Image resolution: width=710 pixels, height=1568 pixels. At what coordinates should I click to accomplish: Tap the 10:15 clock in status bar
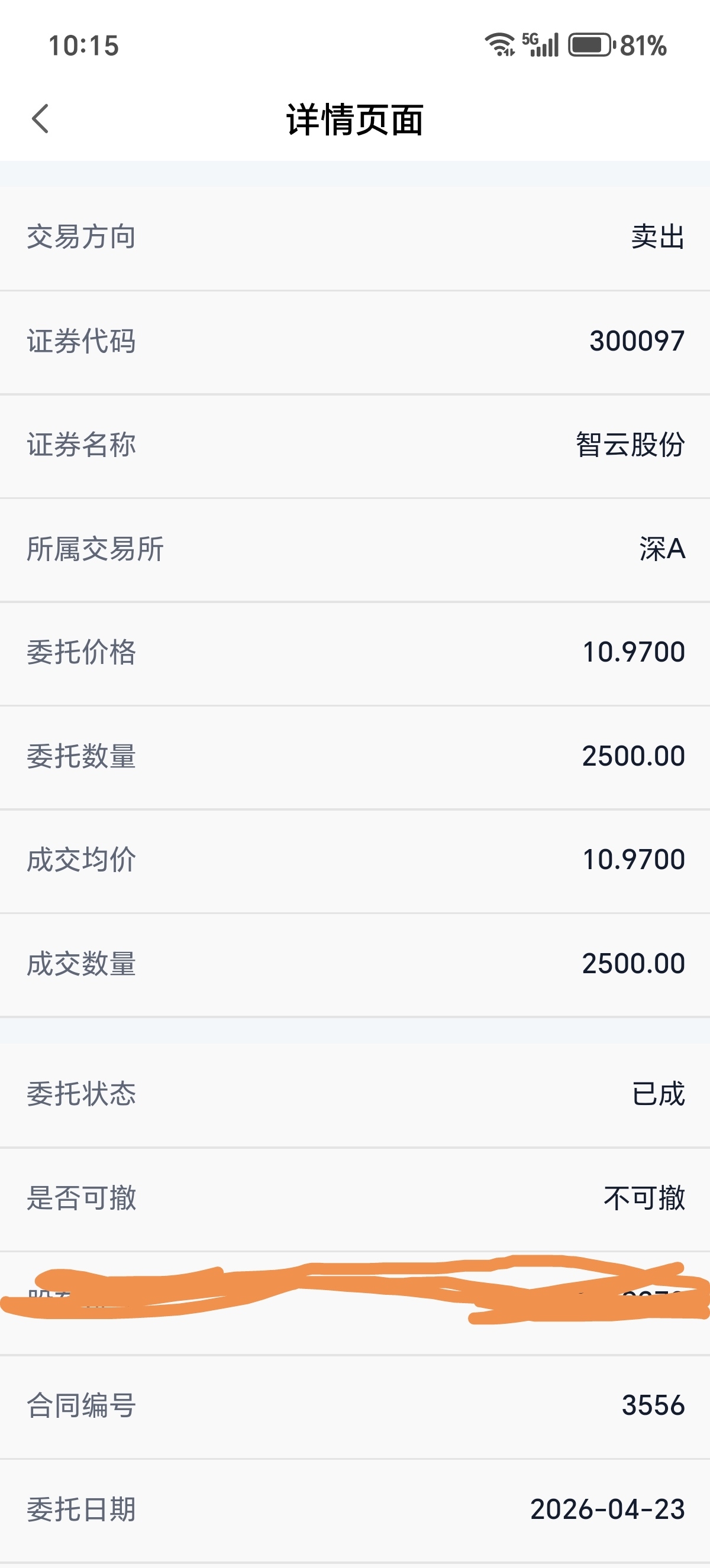coord(83,46)
